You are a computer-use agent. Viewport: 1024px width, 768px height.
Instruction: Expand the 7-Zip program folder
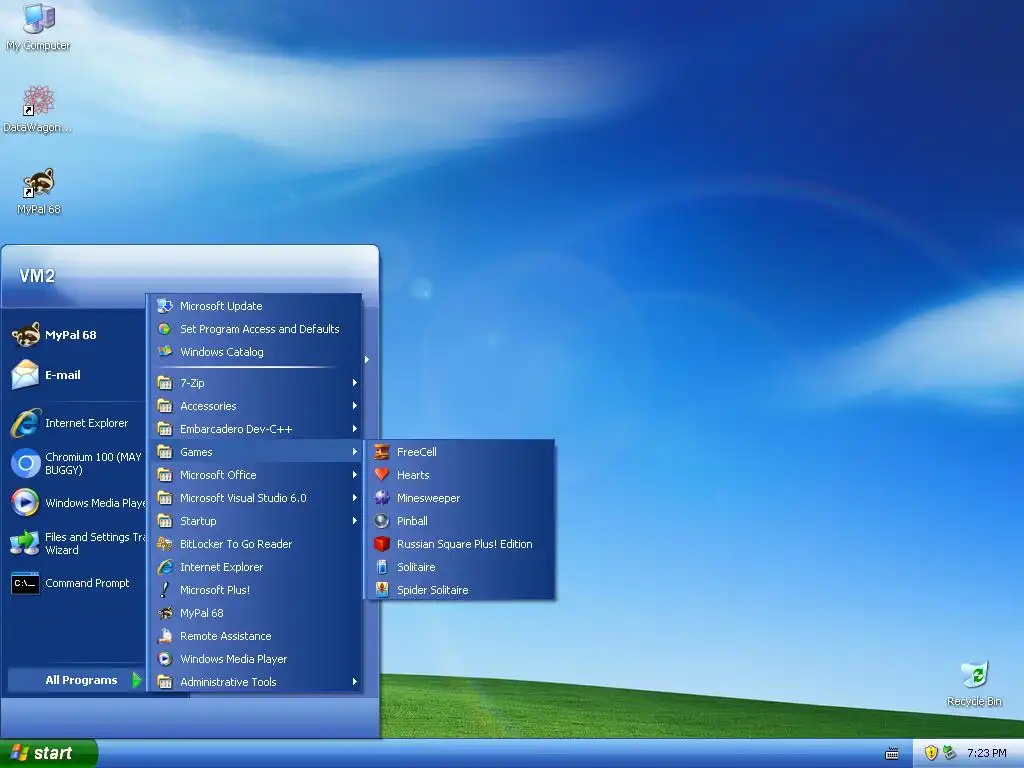(x=257, y=383)
